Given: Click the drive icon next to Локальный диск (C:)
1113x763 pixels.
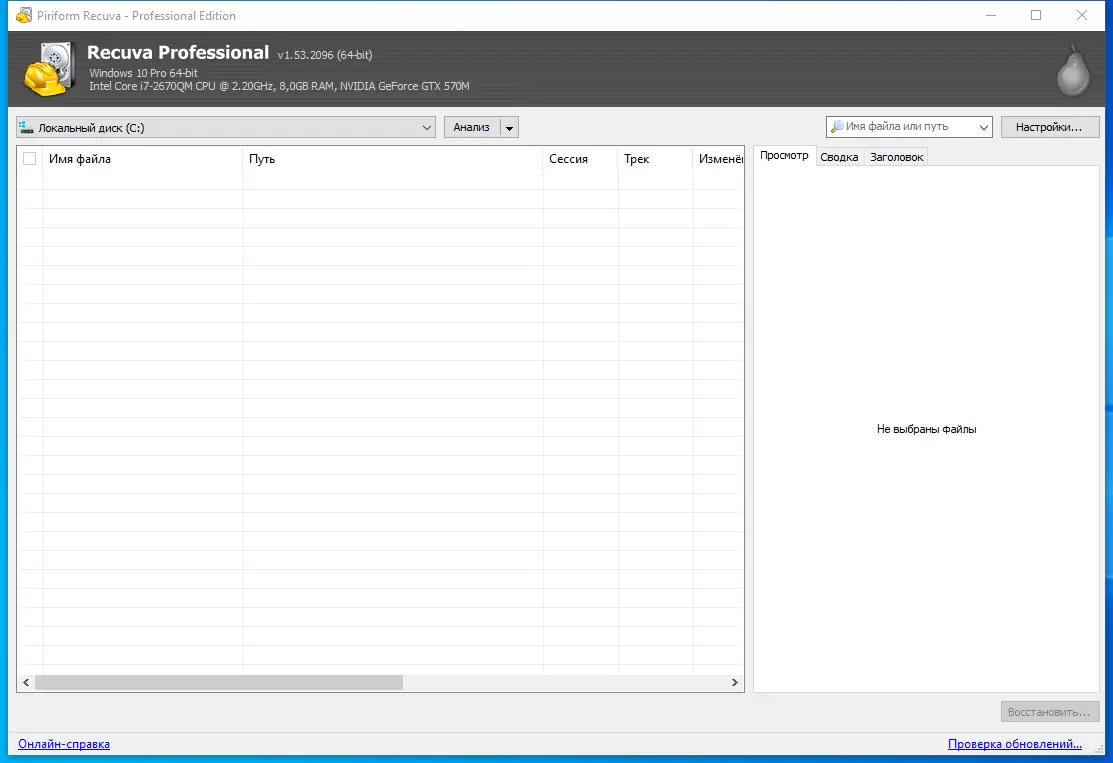Looking at the screenshot, I should [26, 128].
